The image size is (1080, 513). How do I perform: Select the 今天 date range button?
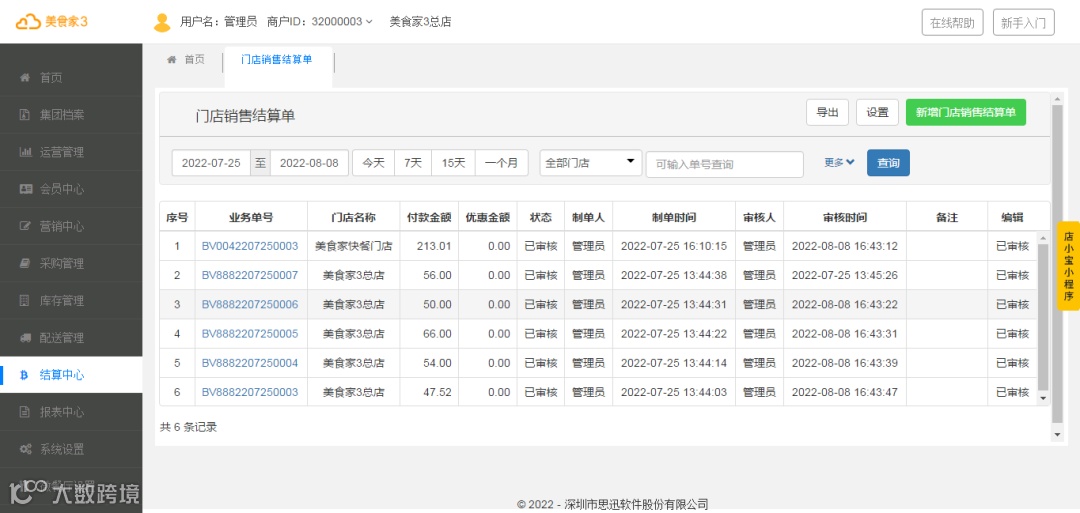(x=373, y=163)
